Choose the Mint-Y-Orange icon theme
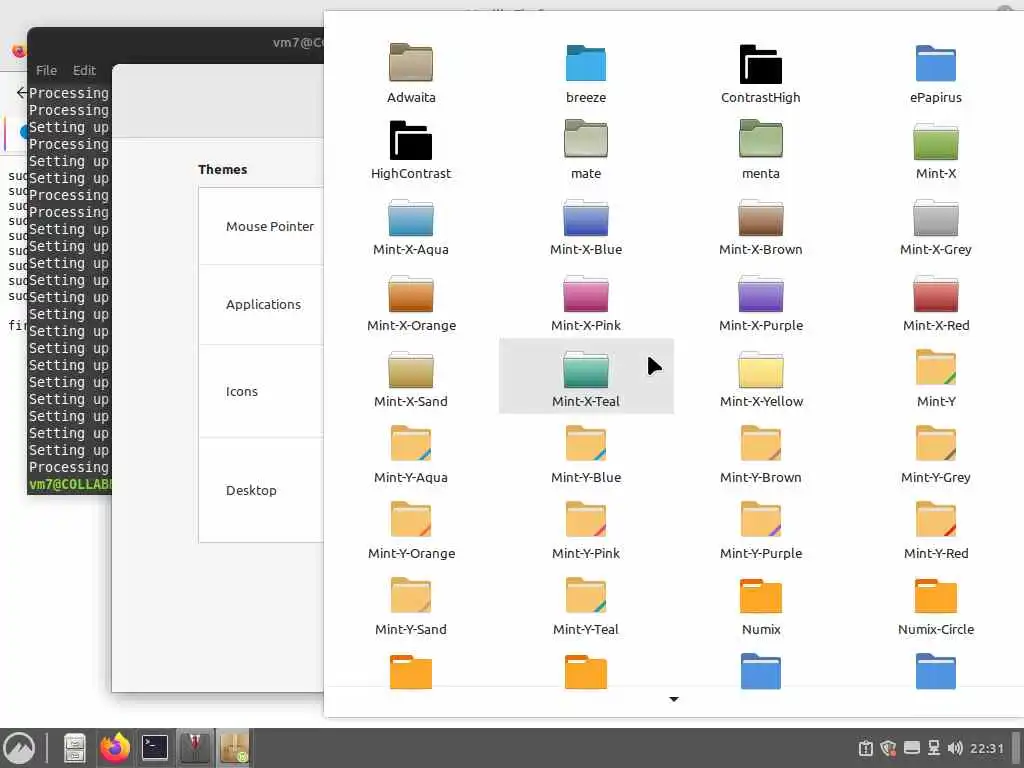 point(411,529)
